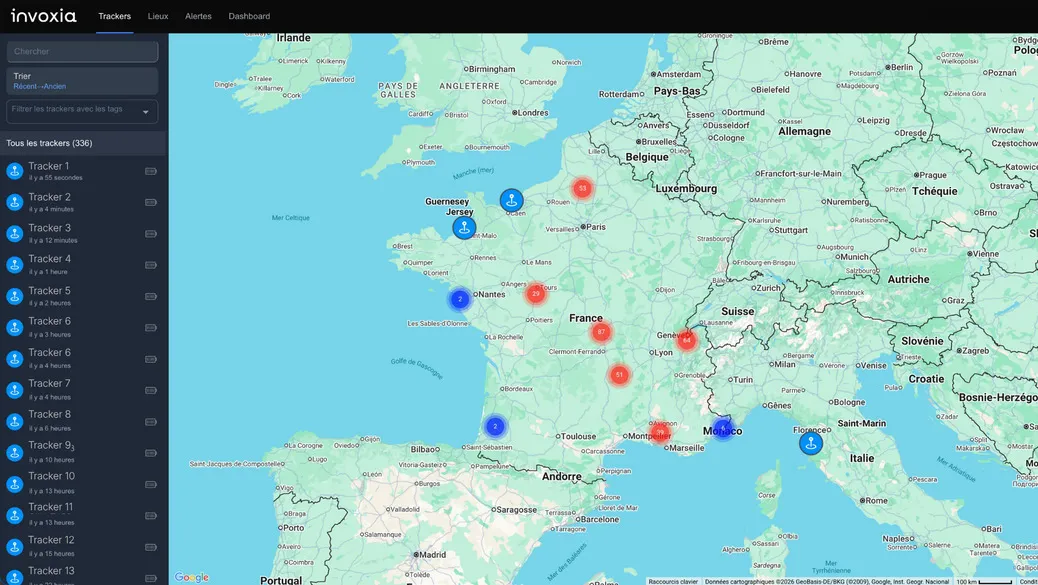Check the Tracker 1 battery icon
The width and height of the screenshot is (1038, 585).
[x=151, y=171]
